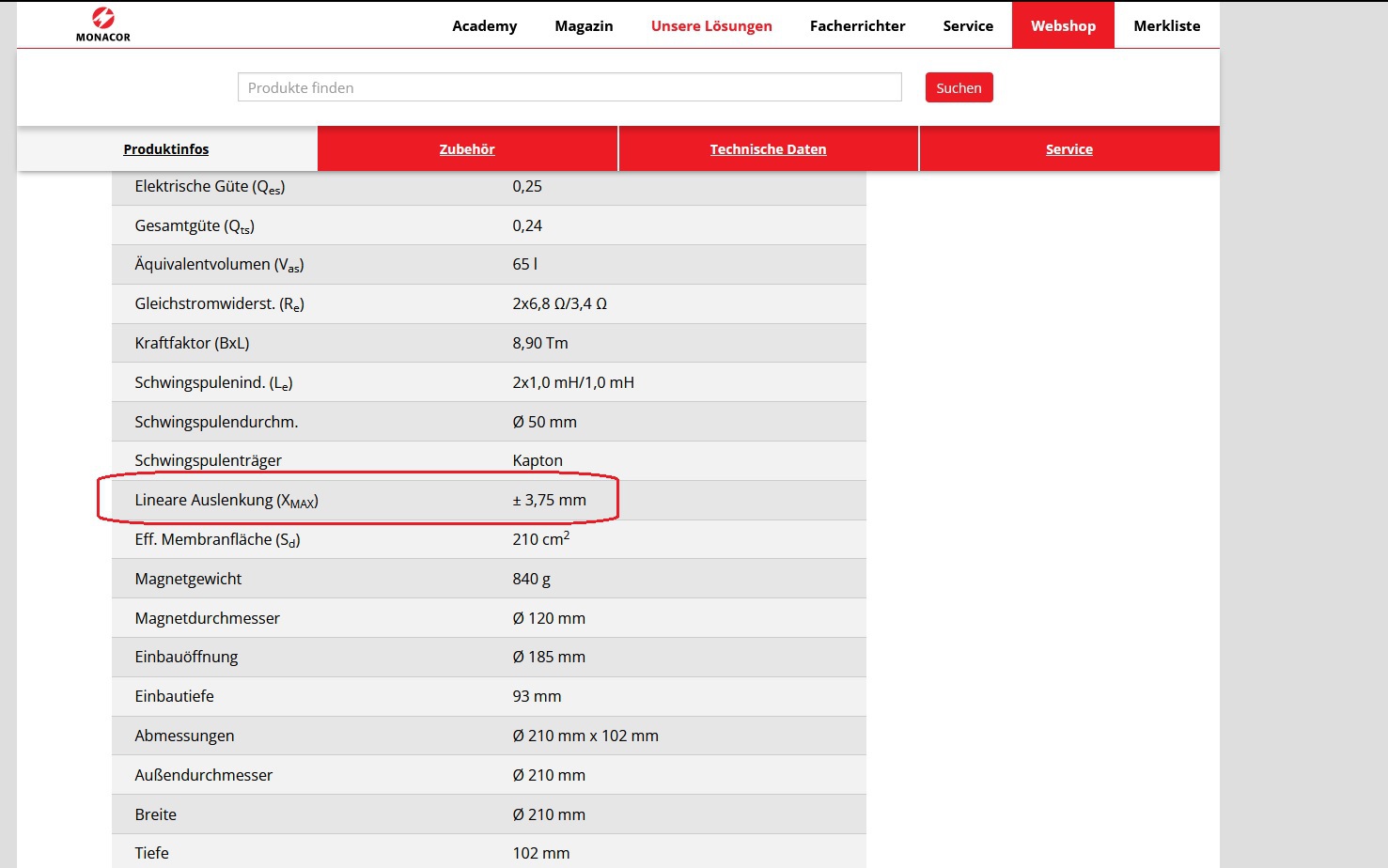Viewport: 1388px width, 868px height.
Task: Select Unsere Lösungen in navigation
Action: pyautogui.click(x=711, y=25)
